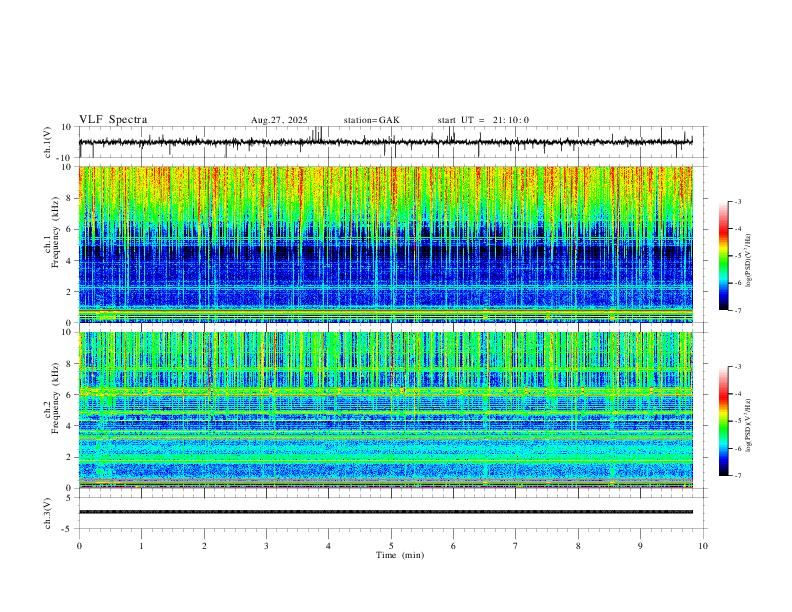Click the black ch.3 voltage trace band

pos(385,512)
